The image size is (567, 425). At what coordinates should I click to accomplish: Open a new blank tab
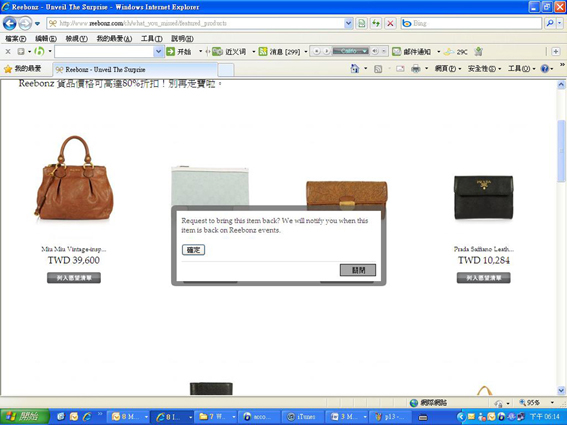click(226, 70)
